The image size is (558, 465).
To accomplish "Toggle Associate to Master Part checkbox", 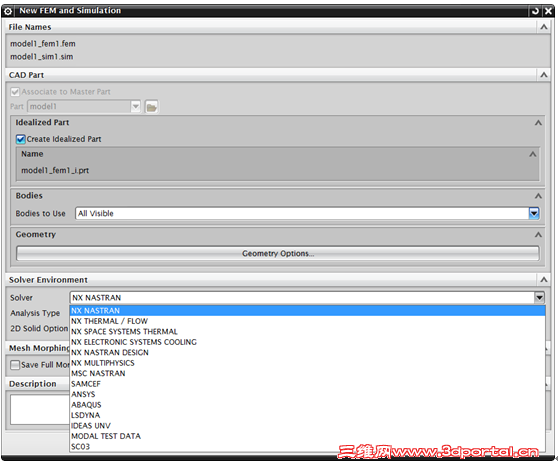I will (x=15, y=92).
